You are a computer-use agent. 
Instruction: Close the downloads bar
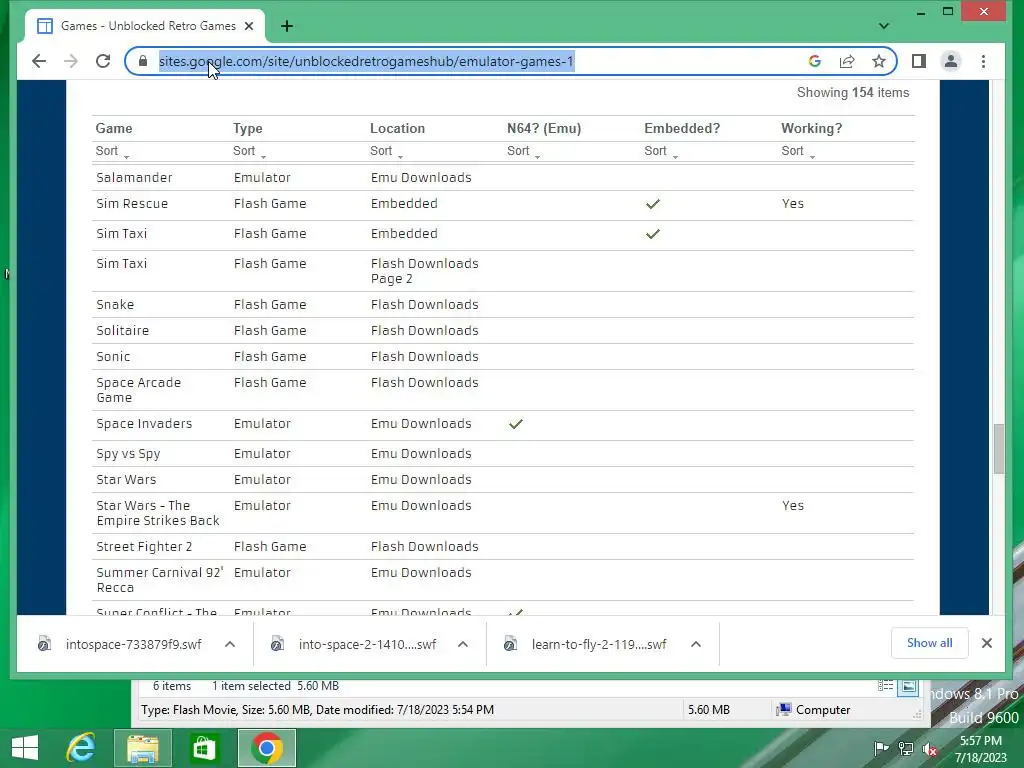click(x=987, y=643)
